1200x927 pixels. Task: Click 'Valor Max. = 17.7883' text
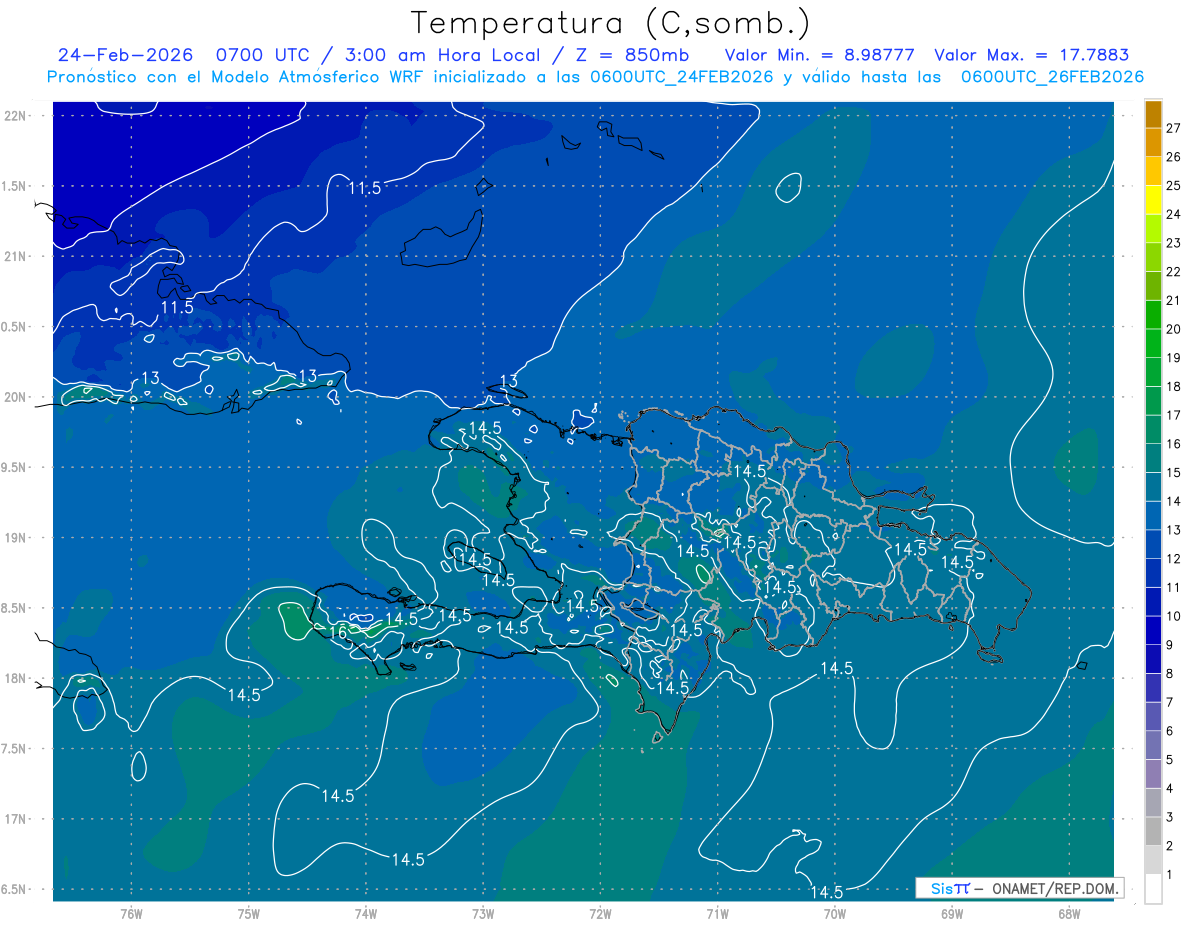pos(1031,55)
